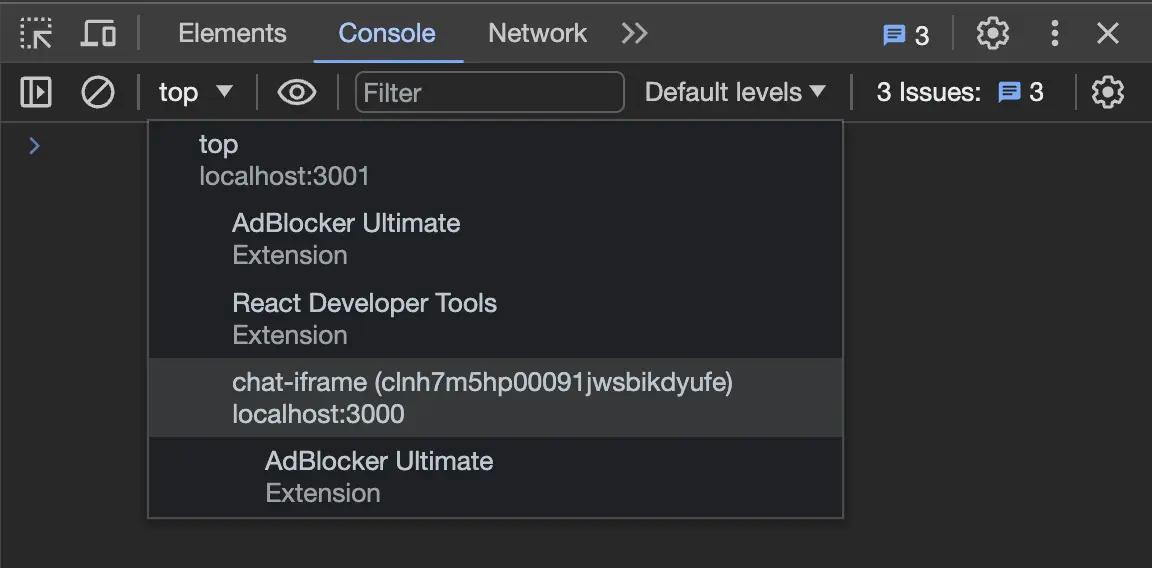The width and height of the screenshot is (1152, 568).
Task: Select chat-iframe localhost:3000 context
Action: point(482,398)
